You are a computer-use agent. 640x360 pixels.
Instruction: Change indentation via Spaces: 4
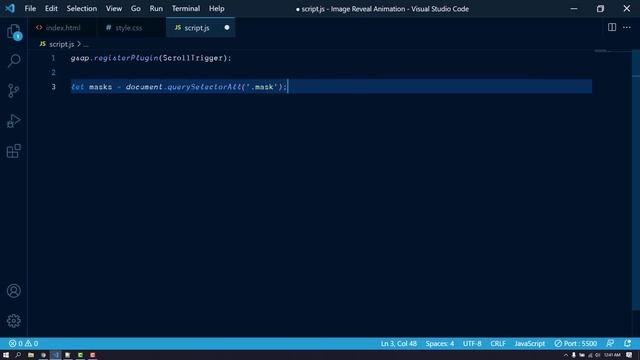440,344
